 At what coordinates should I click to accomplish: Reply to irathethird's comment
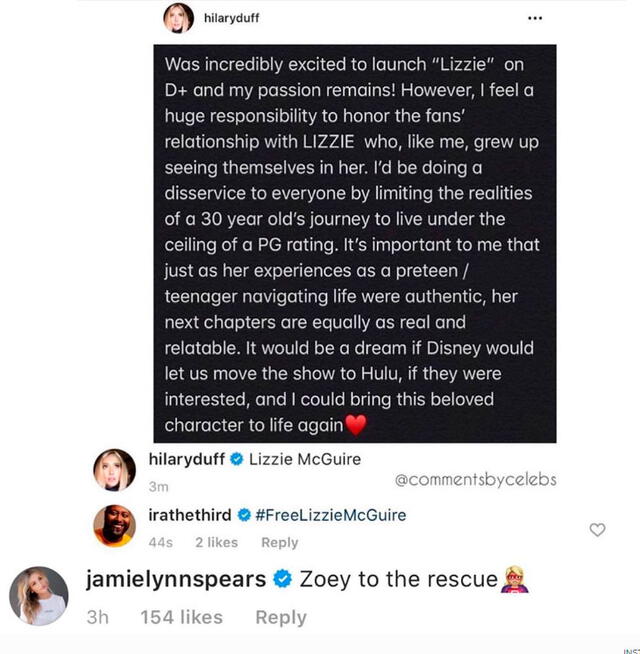(x=279, y=542)
